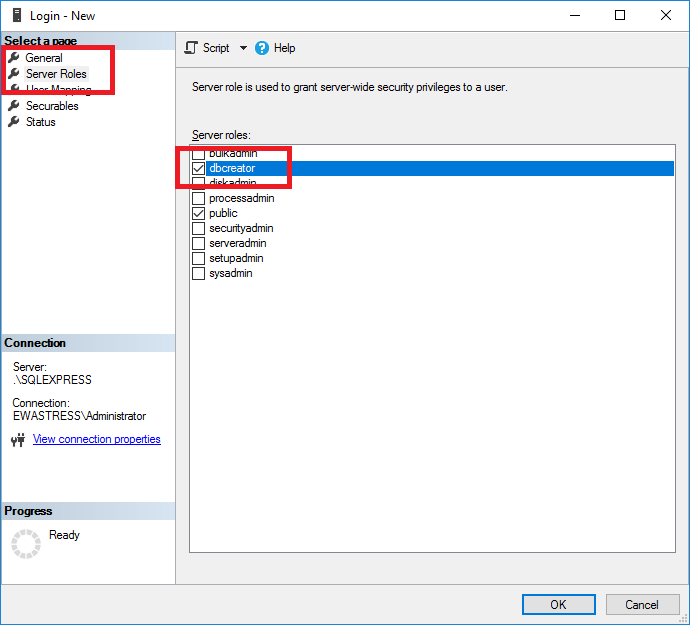The width and height of the screenshot is (690, 625).
Task: Click the connection properties icon
Action: pyautogui.click(x=18, y=440)
